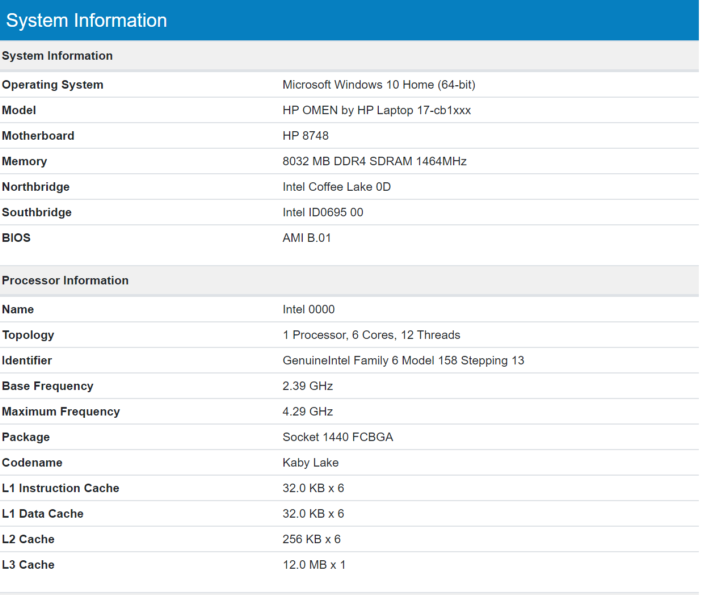Viewport: 703px width, 595px height.
Task: Click the "L3 Cache" row label
Action: [x=28, y=565]
